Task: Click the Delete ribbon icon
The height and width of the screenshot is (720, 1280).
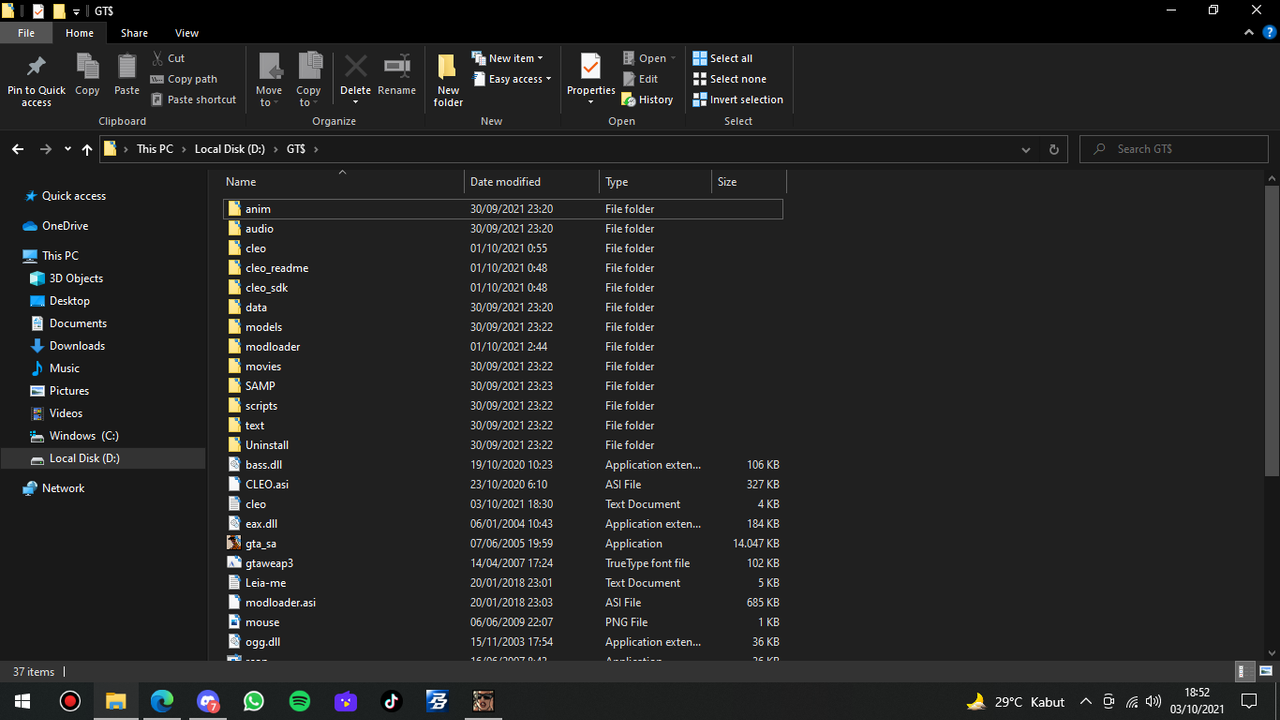Action: pos(355,67)
